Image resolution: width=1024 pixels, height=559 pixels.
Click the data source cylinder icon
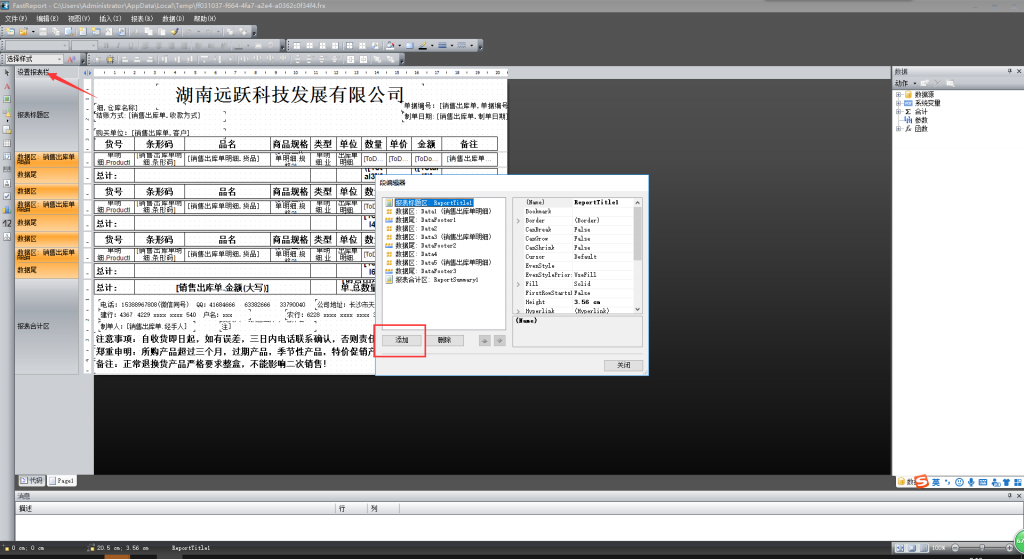pyautogui.click(x=908, y=95)
